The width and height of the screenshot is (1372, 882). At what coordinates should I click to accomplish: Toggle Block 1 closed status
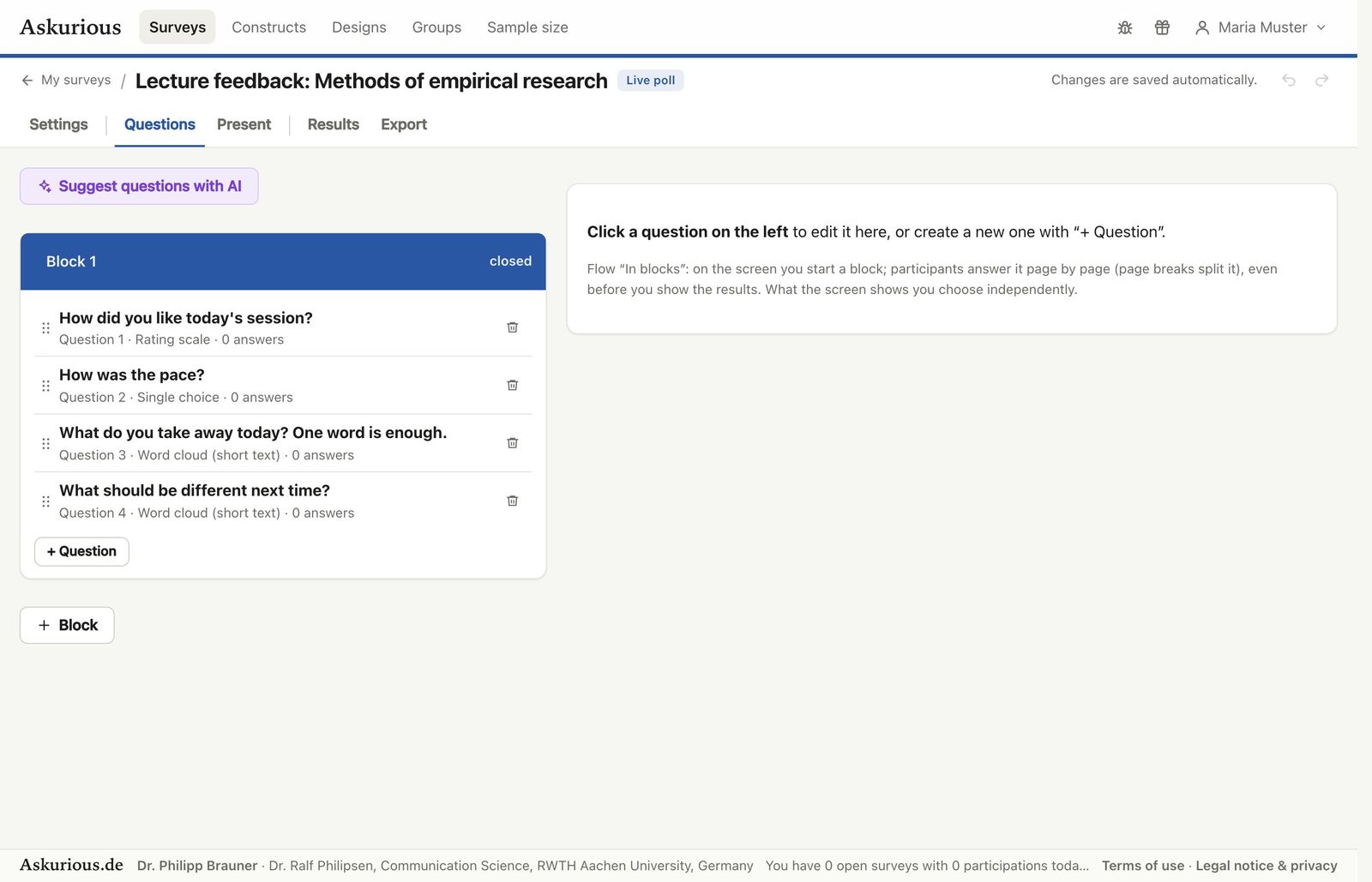510,261
